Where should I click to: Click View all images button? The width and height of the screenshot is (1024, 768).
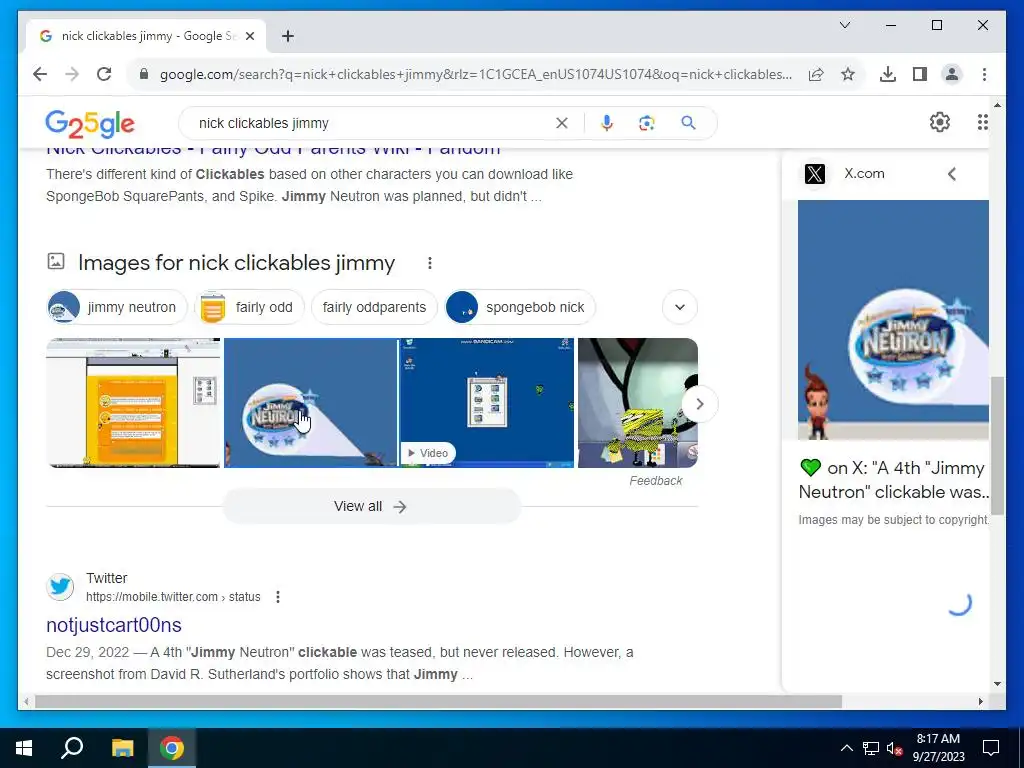[x=371, y=506]
